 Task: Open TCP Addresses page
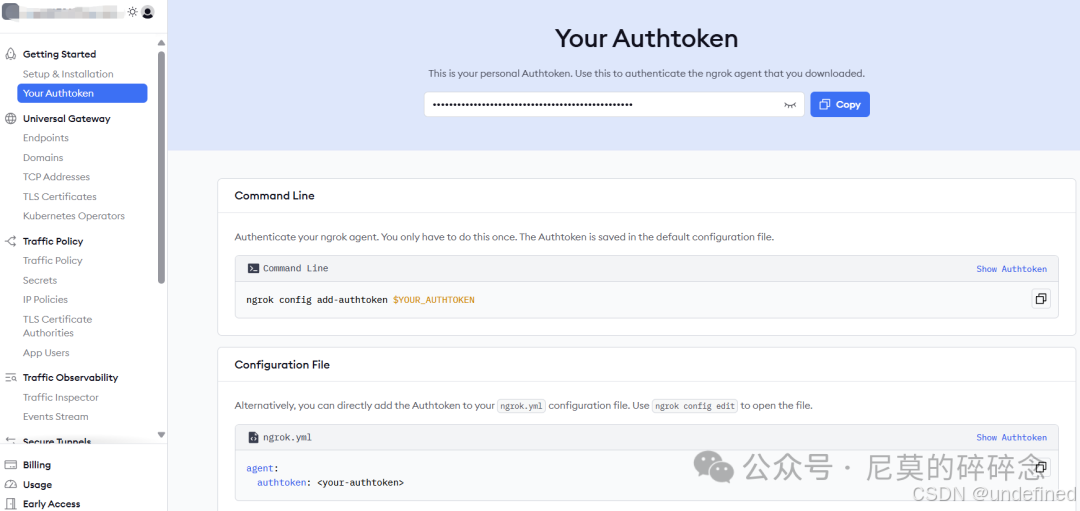point(56,177)
